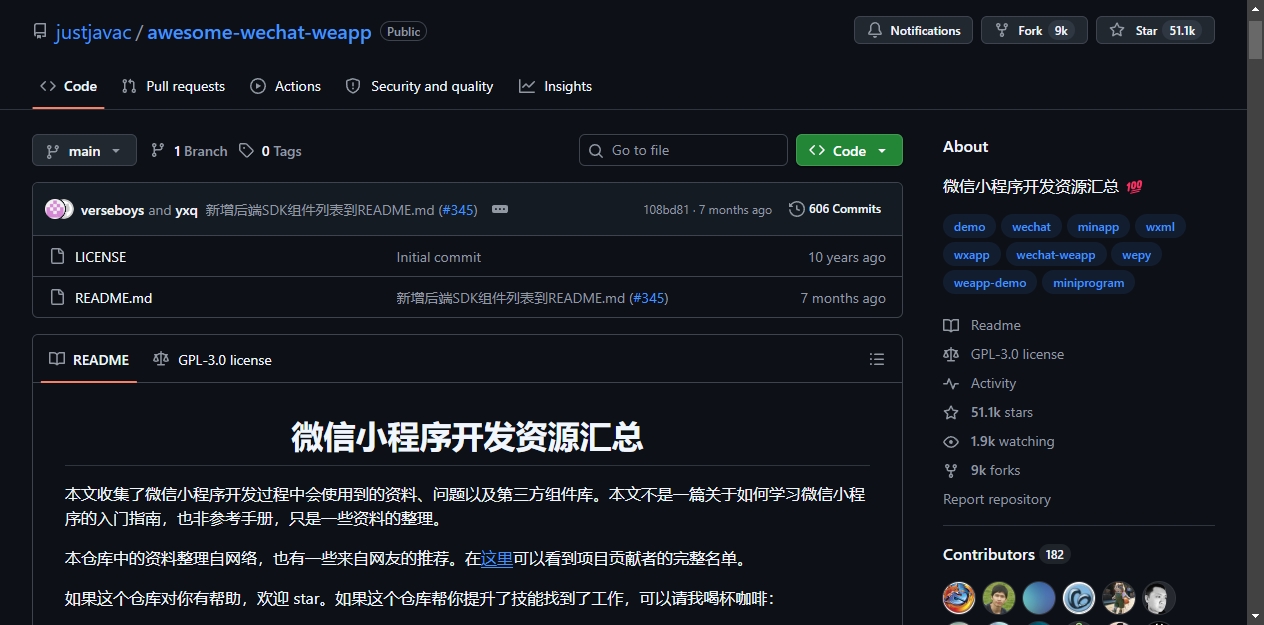View the 0 Tags link

pyautogui.click(x=270, y=150)
